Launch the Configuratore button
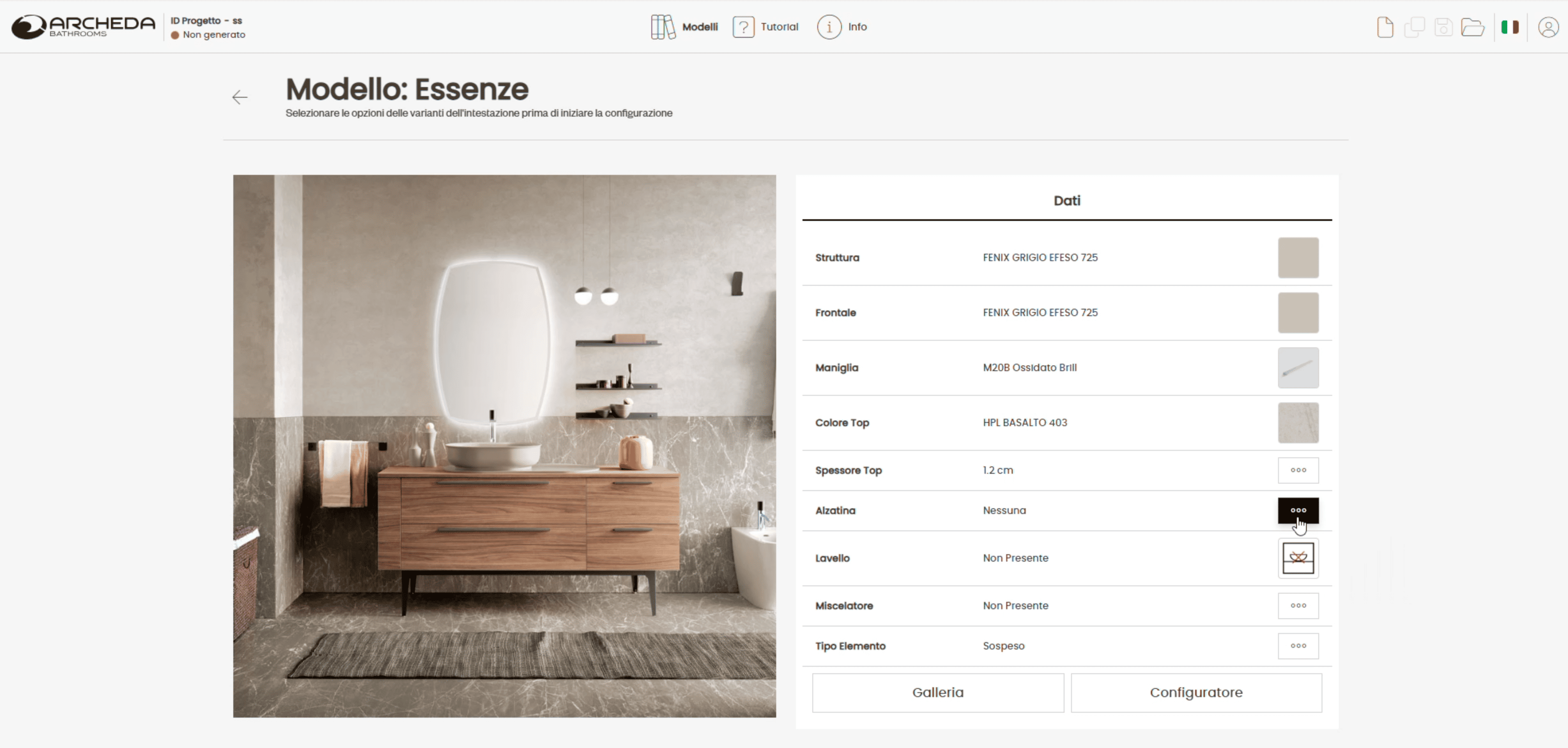Image resolution: width=1568 pixels, height=748 pixels. (x=1196, y=693)
